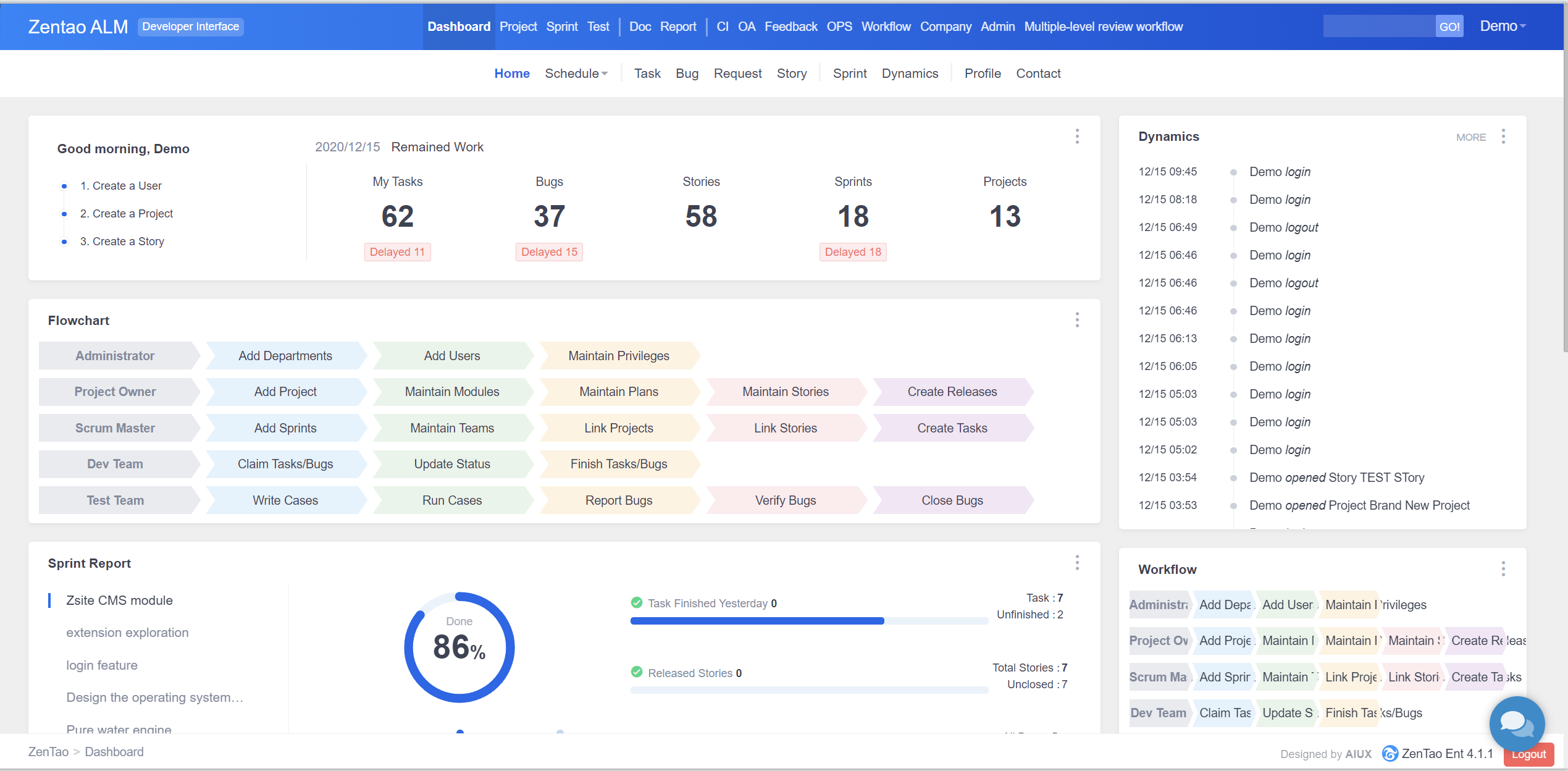Open the Dynamics panel three-dot menu

pos(1503,137)
